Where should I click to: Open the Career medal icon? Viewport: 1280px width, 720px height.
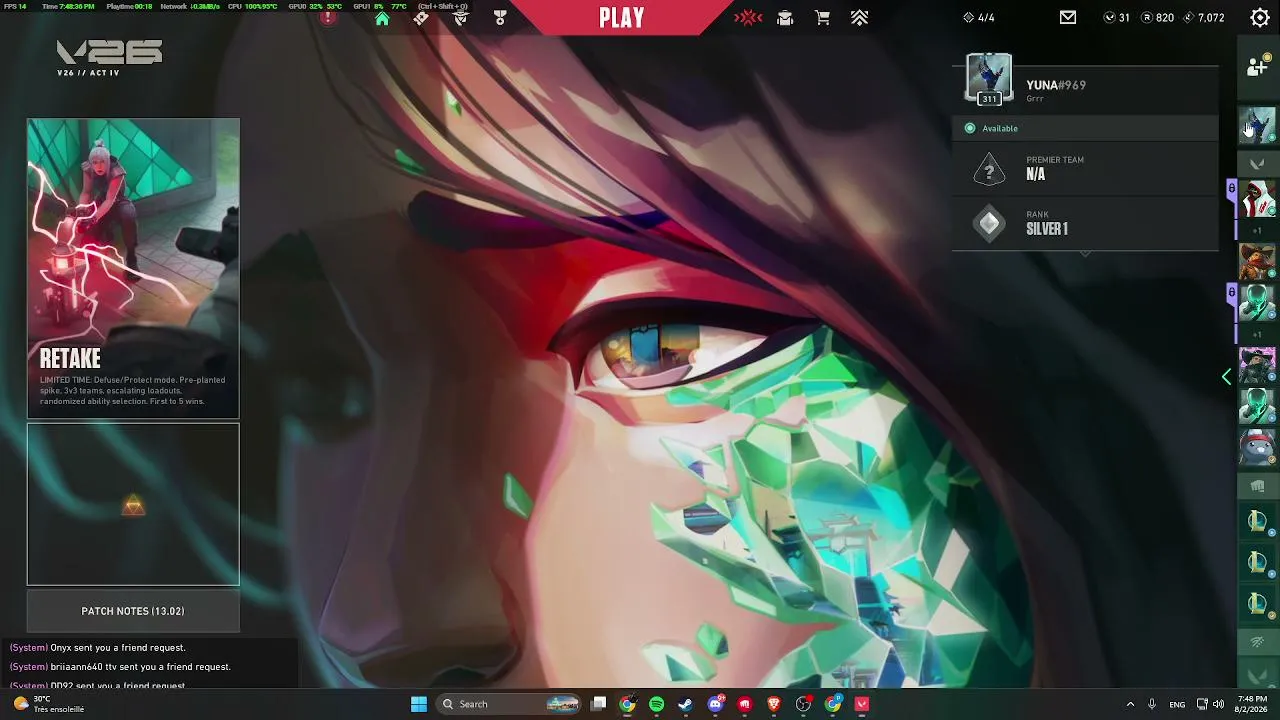pyautogui.click(x=500, y=18)
